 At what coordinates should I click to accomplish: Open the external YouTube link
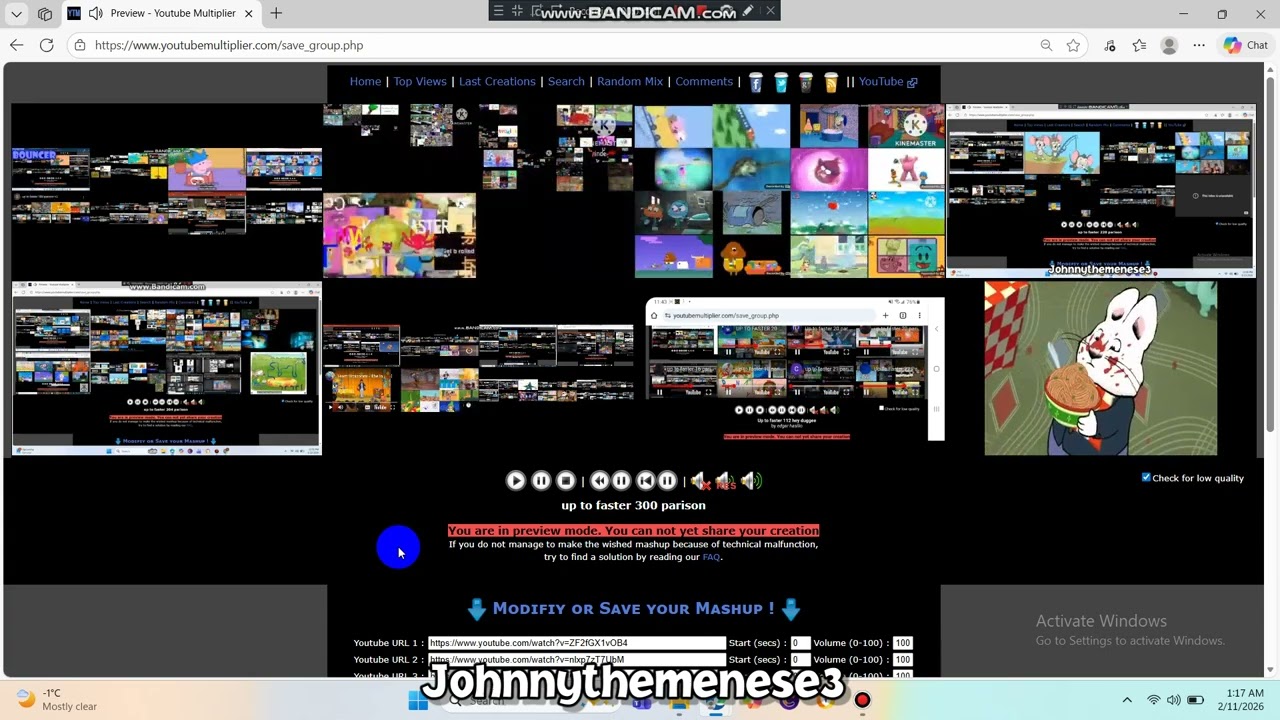pos(888,82)
